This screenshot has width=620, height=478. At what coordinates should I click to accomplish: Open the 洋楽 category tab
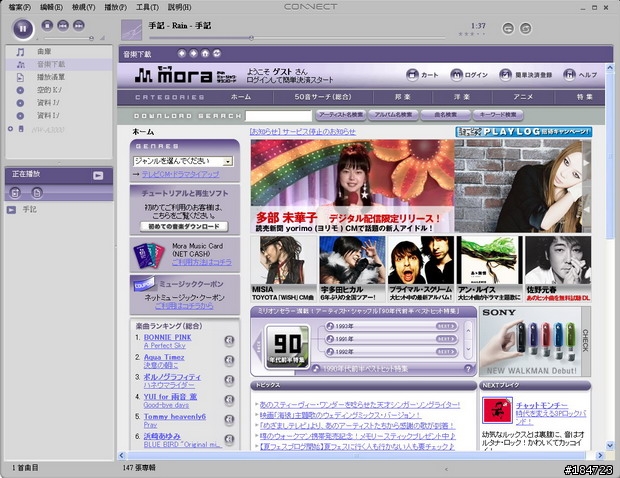[x=462, y=97]
